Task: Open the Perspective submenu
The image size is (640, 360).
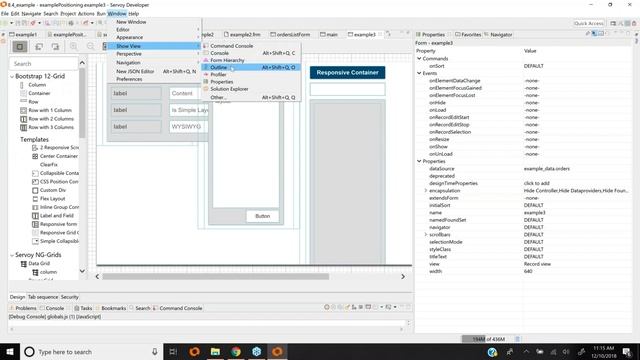Action: (x=154, y=54)
